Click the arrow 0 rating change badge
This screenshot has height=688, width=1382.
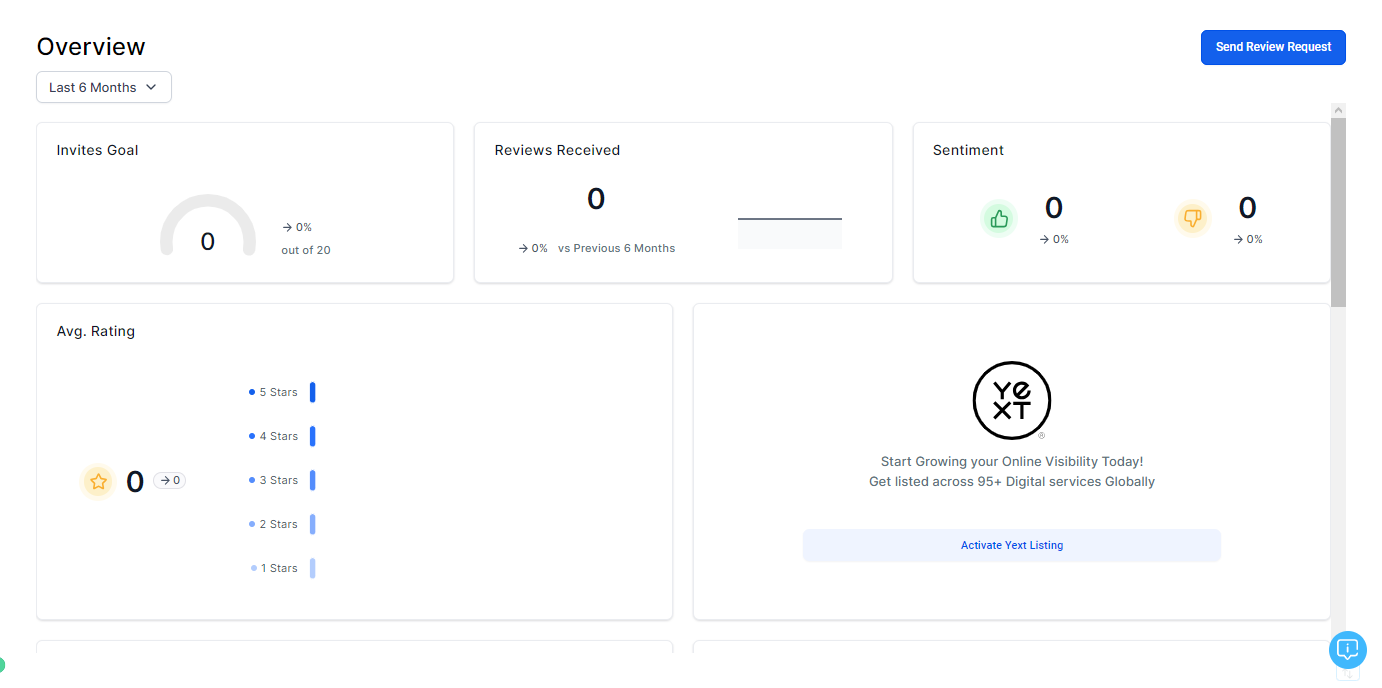coord(170,481)
